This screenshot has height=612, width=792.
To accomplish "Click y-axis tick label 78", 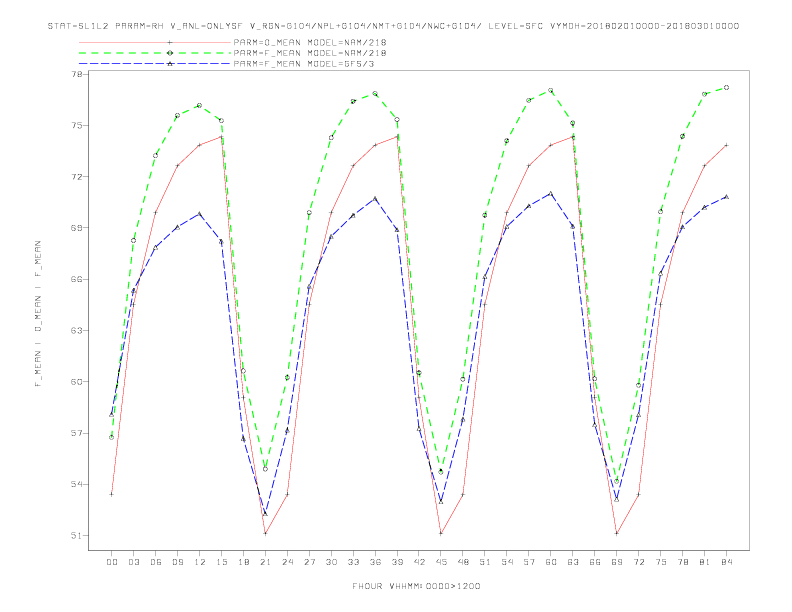I will tap(77, 74).
